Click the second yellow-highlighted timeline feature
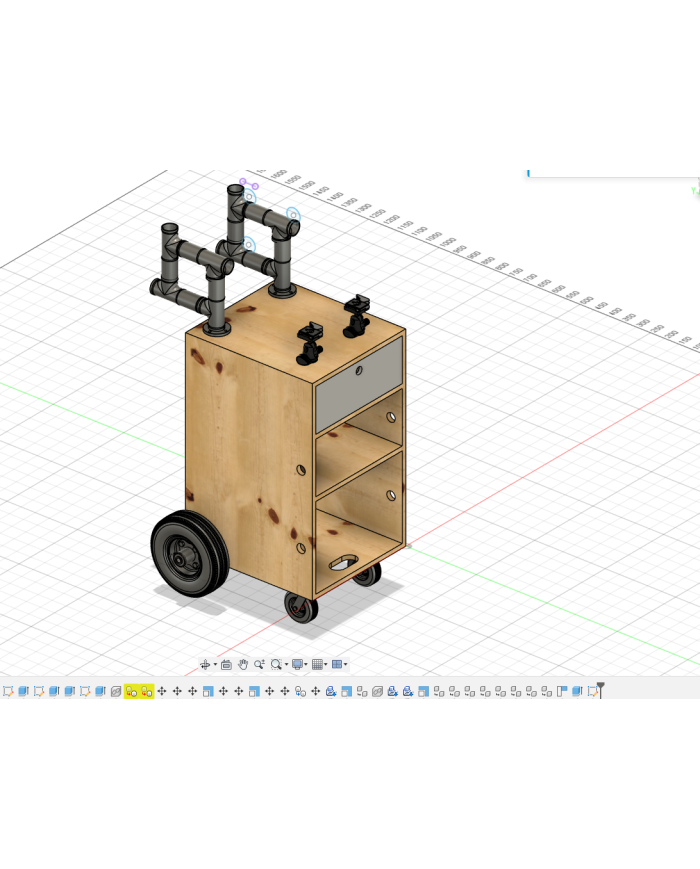This screenshot has height=869, width=700. pos(146,691)
